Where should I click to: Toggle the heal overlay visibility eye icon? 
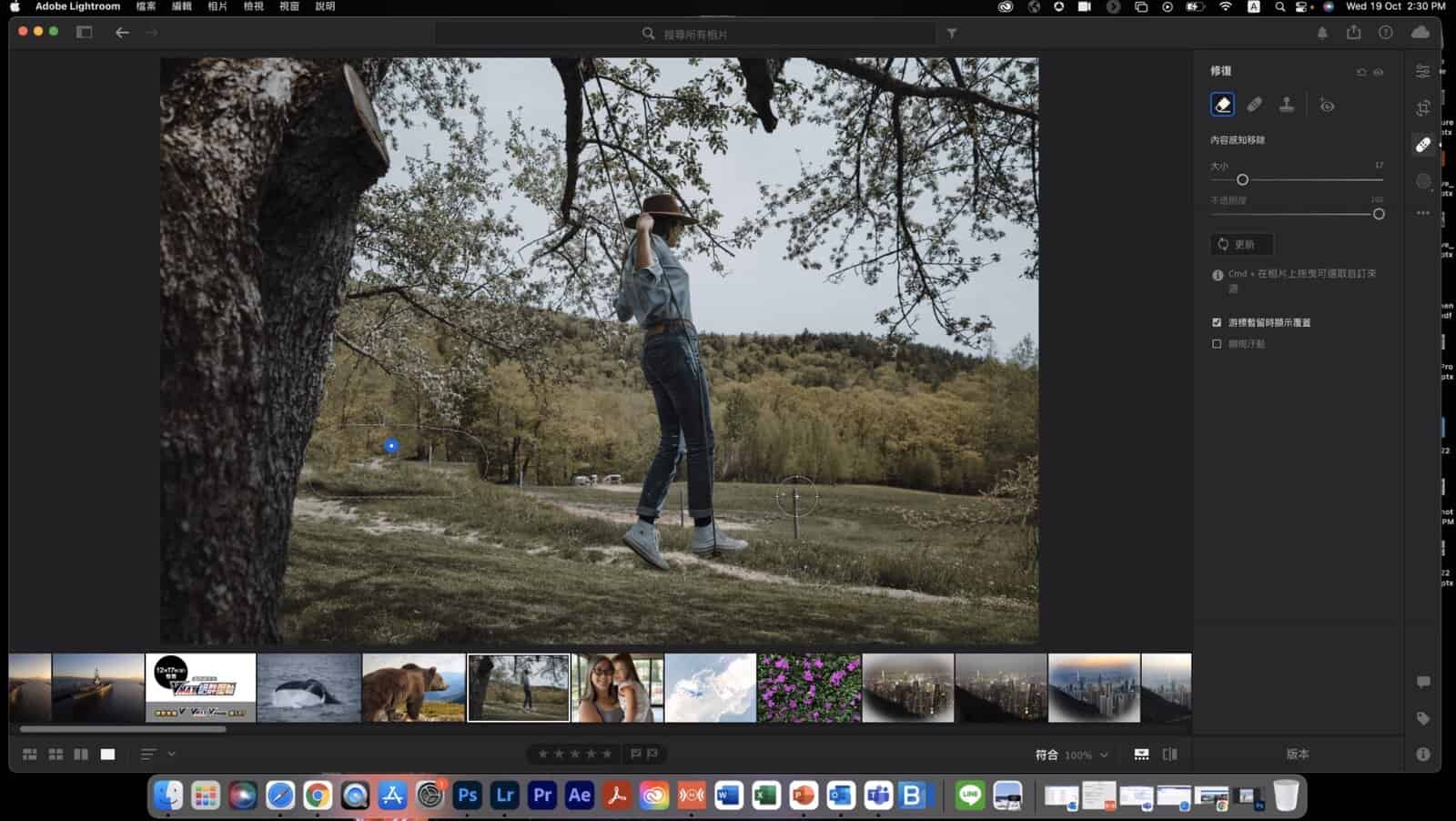[1379, 72]
